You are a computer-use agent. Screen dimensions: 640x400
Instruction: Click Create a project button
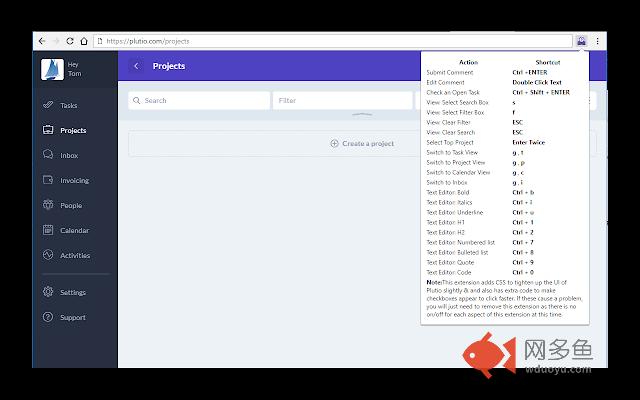362,144
